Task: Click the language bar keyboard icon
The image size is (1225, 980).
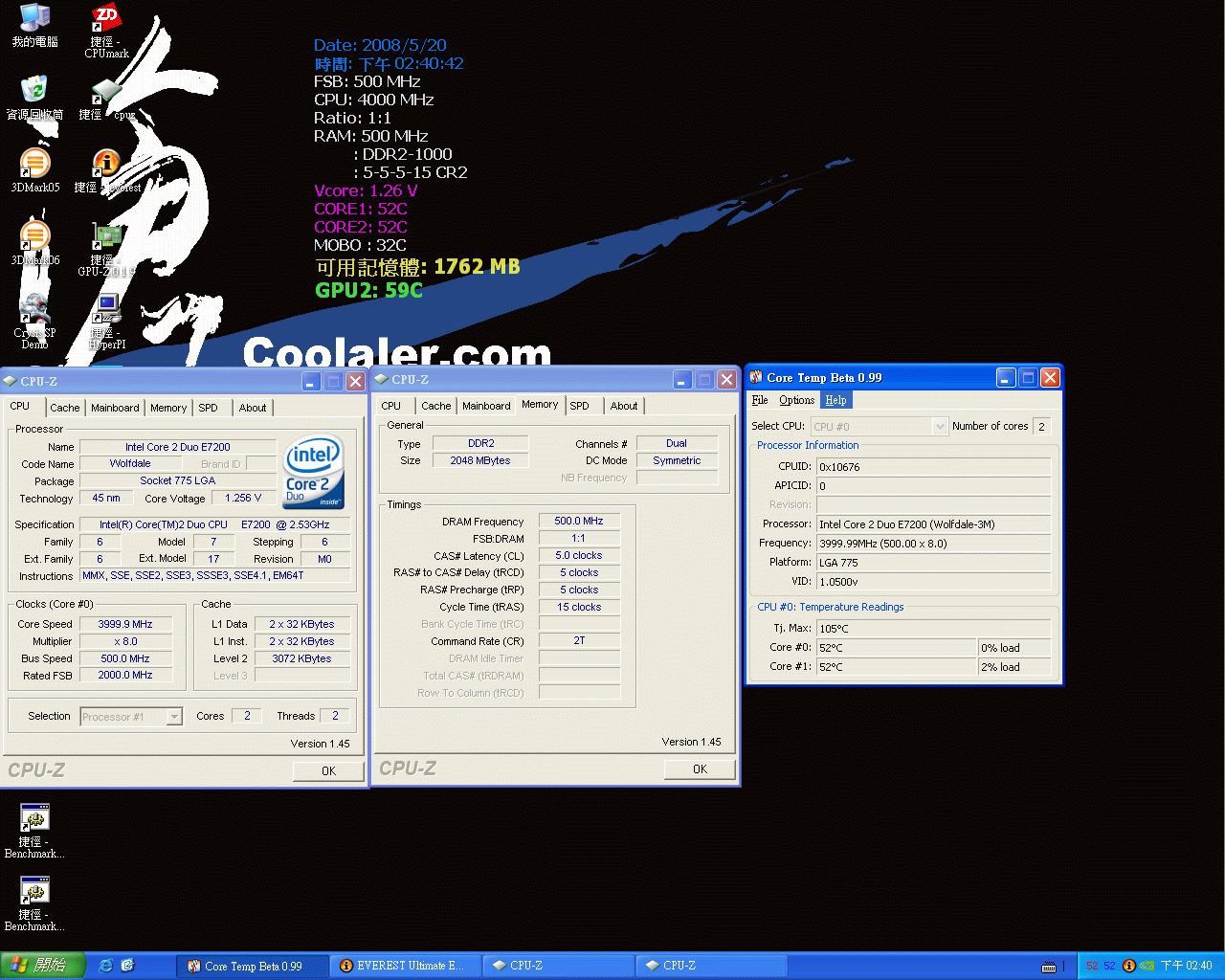Action: [x=1049, y=967]
